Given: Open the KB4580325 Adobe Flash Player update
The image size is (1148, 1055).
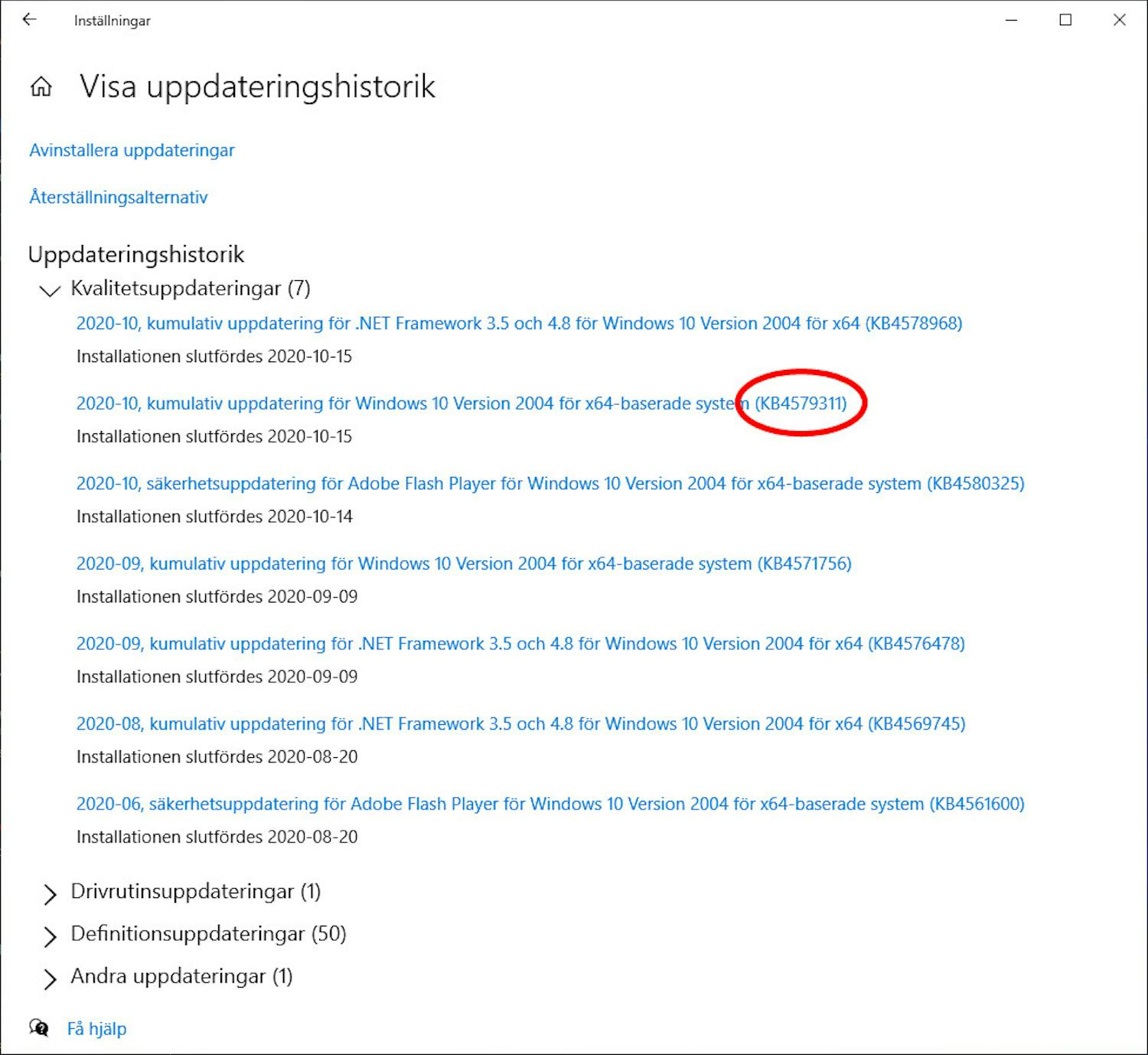Looking at the screenshot, I should (550, 483).
